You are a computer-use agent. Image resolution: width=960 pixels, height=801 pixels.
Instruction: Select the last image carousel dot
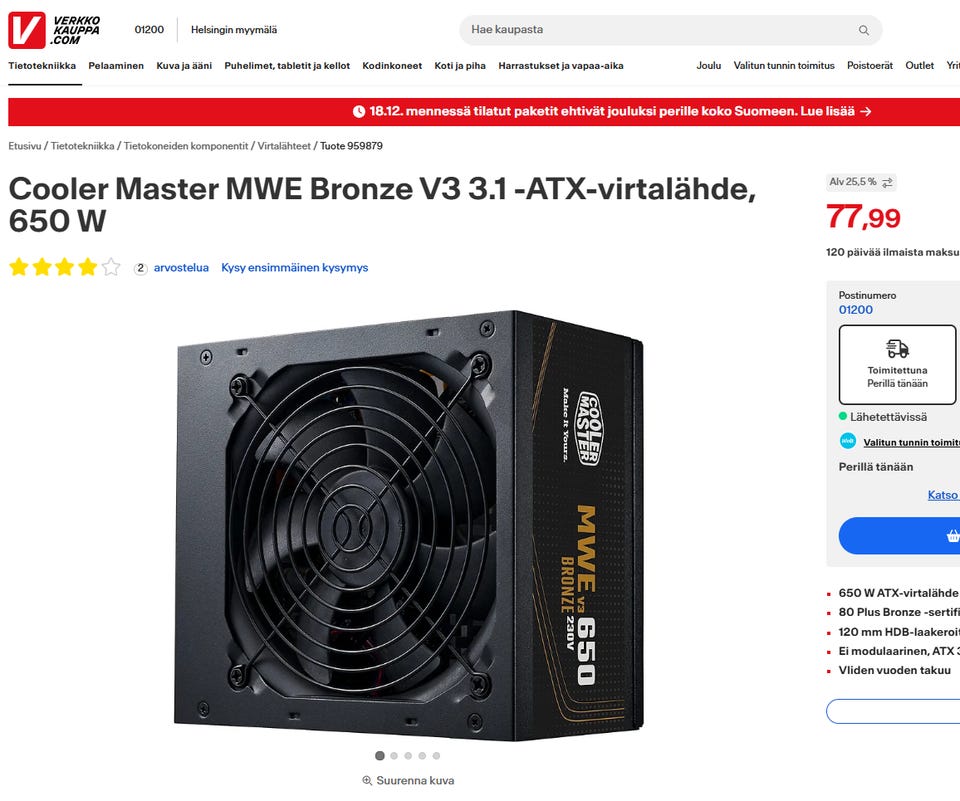click(436, 756)
